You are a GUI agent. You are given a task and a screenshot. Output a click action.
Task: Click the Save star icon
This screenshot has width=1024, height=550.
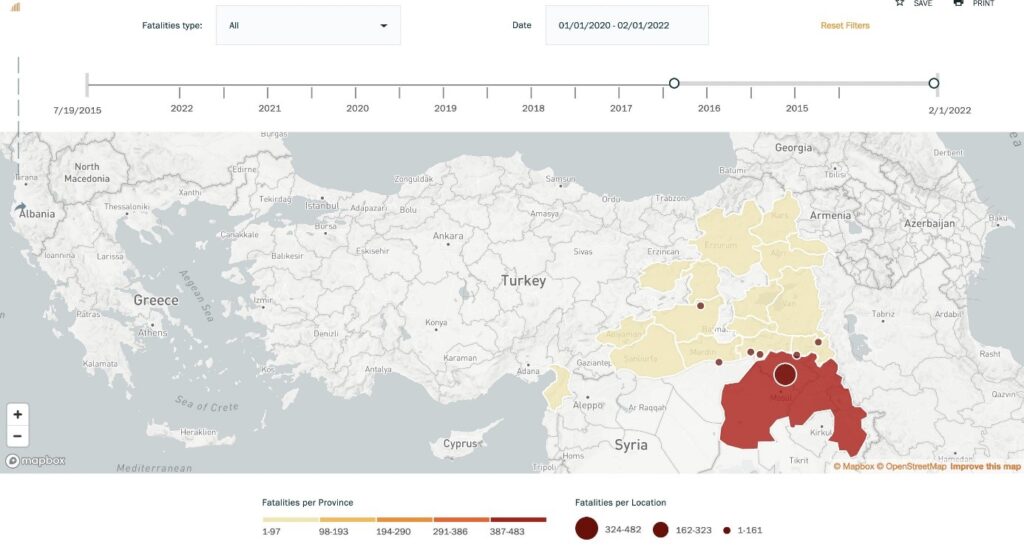(x=899, y=3)
